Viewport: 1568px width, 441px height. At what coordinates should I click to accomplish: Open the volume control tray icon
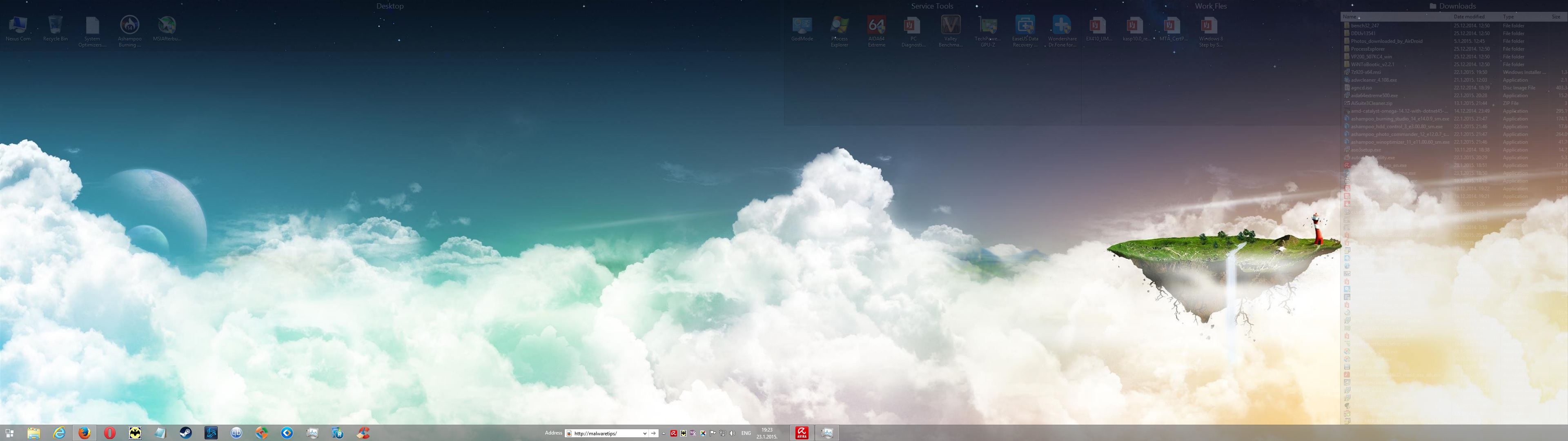732,433
